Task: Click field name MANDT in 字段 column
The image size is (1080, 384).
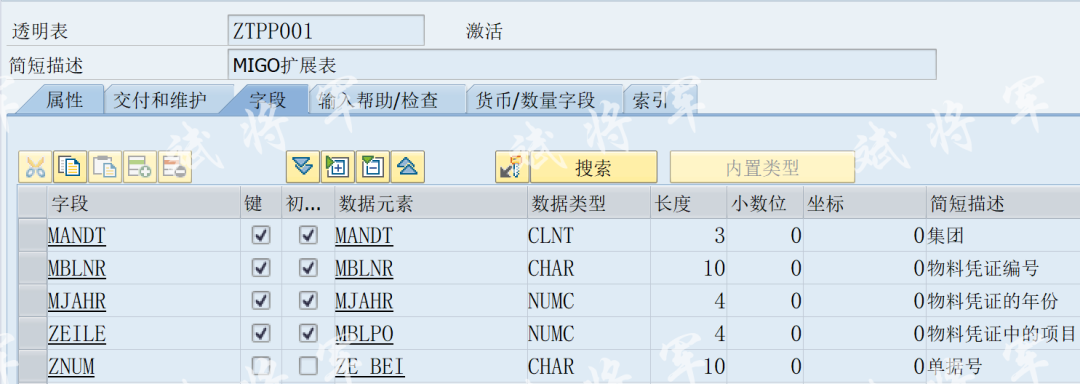Action: click(x=76, y=236)
